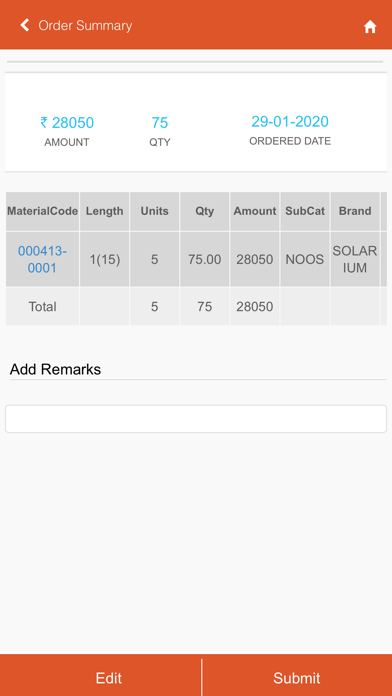Select the Length column header

[105, 211]
